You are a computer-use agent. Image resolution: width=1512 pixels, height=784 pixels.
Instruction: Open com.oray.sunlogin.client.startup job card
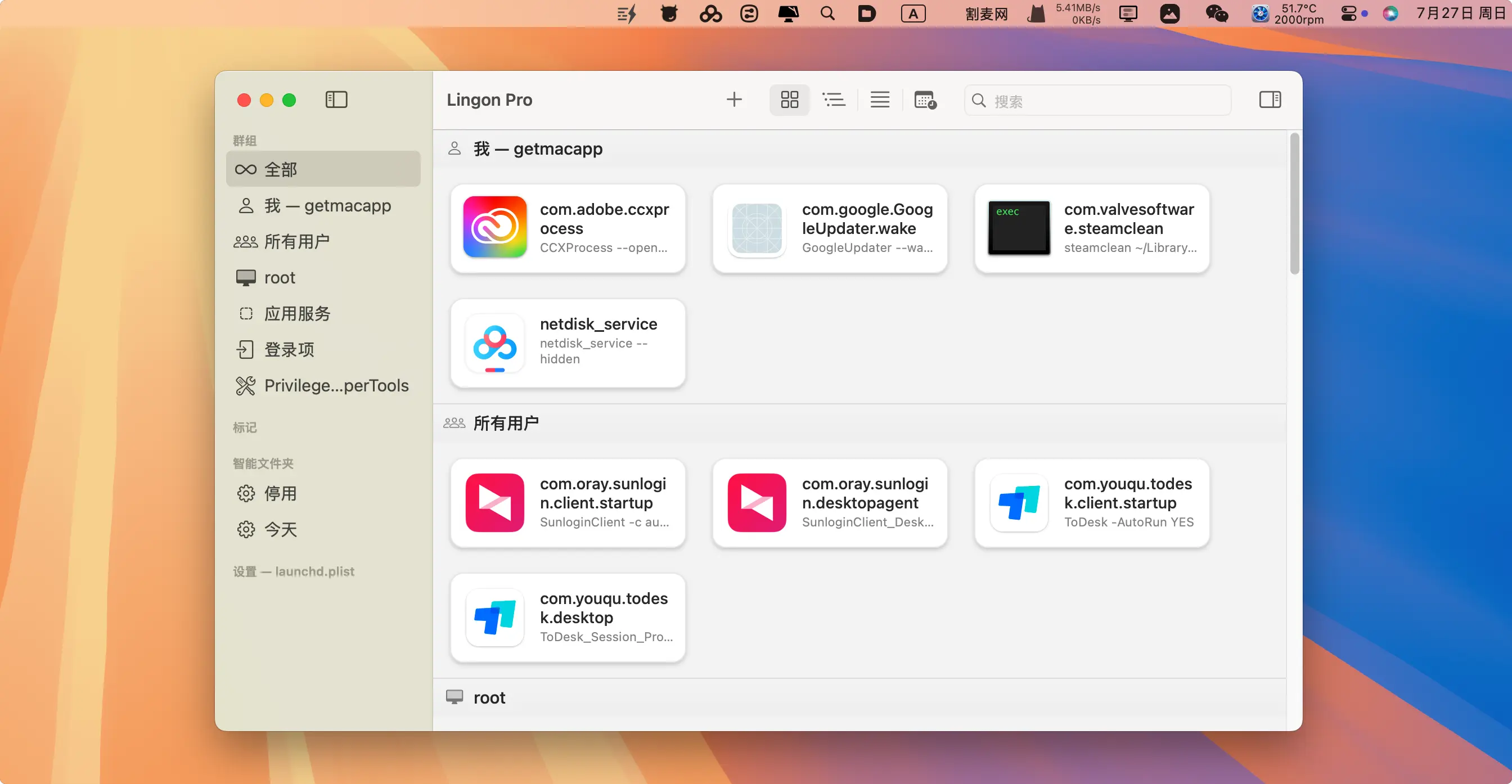(x=568, y=503)
